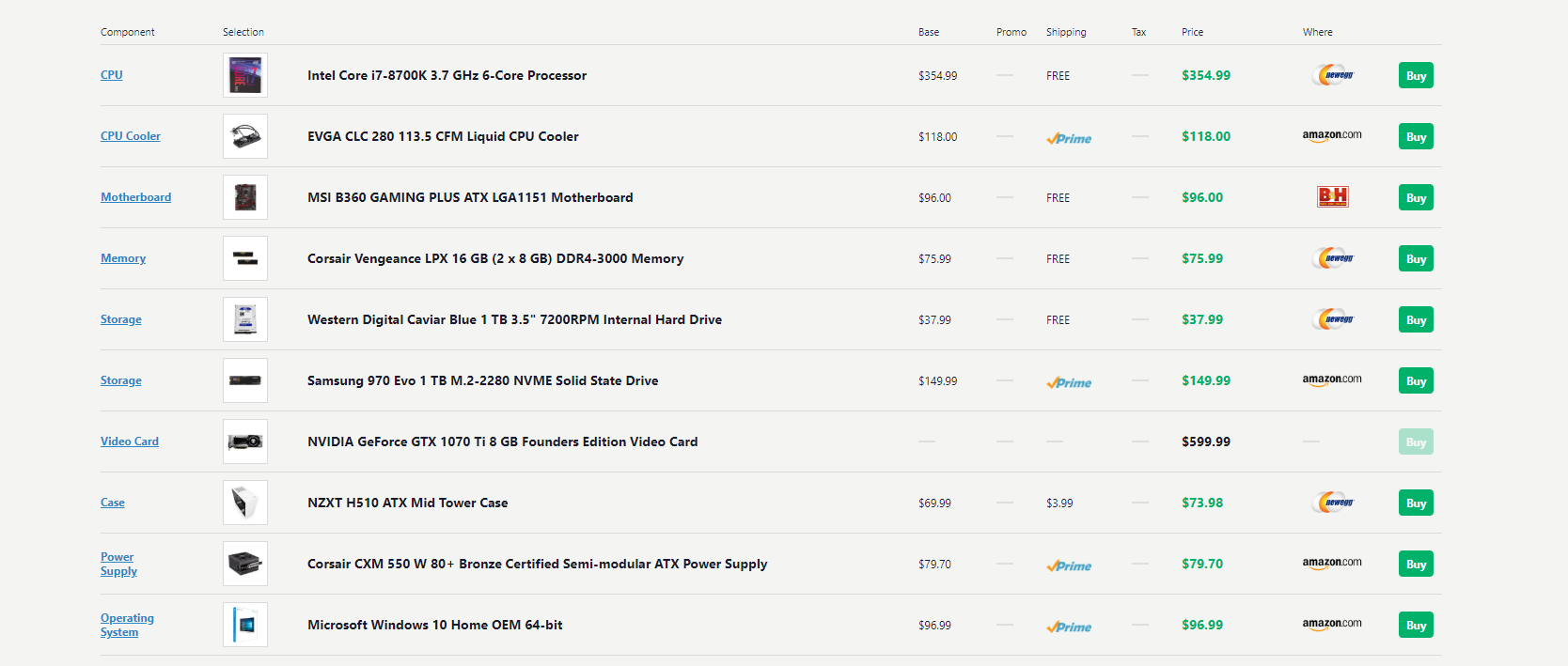Click the GTX 1070 Ti video card thumbnail
The width and height of the screenshot is (1568, 666).
point(245,441)
